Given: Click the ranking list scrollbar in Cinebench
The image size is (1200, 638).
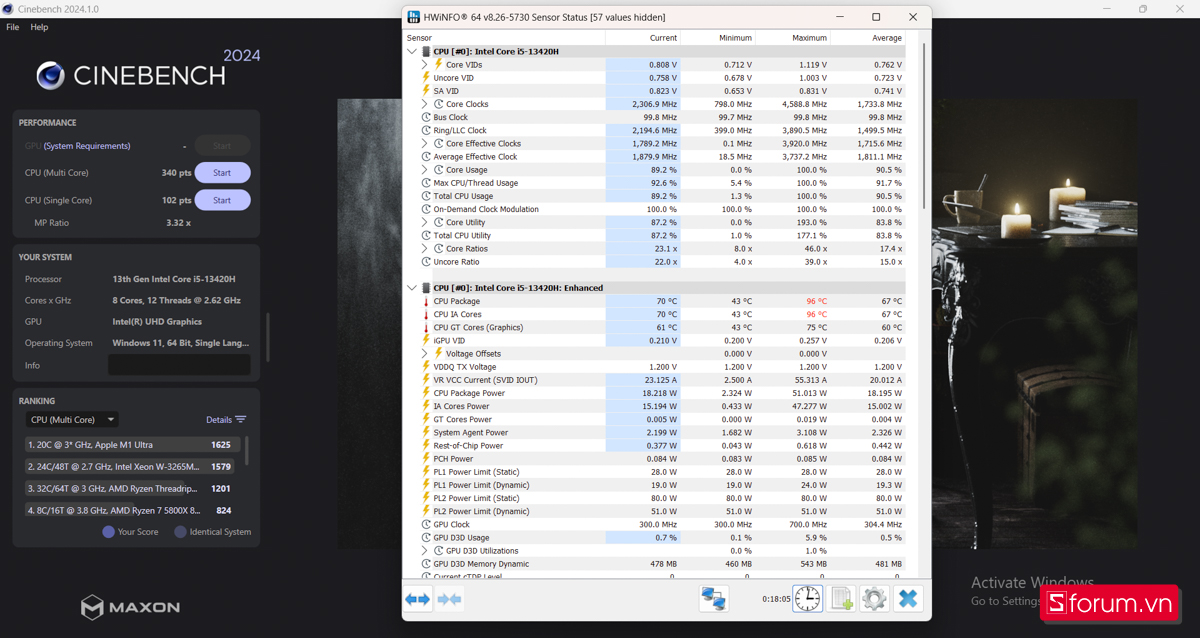Looking at the screenshot, I should point(247,450).
